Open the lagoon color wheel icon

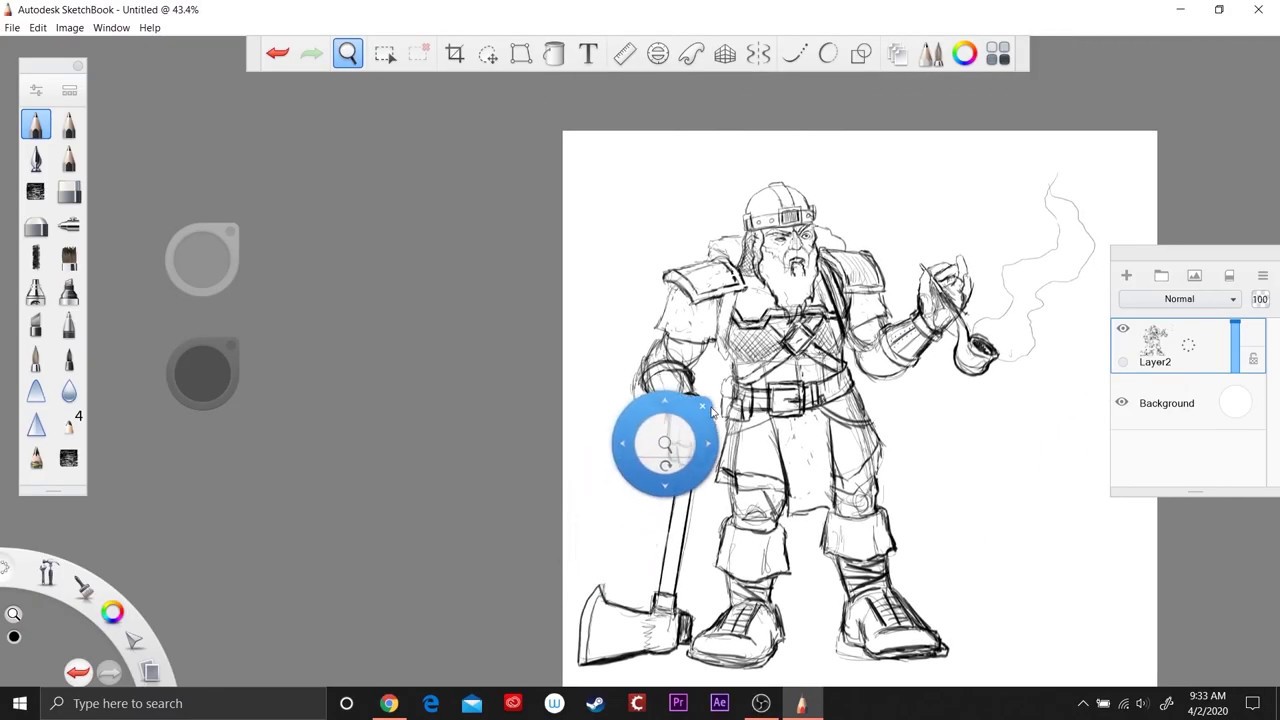click(112, 612)
